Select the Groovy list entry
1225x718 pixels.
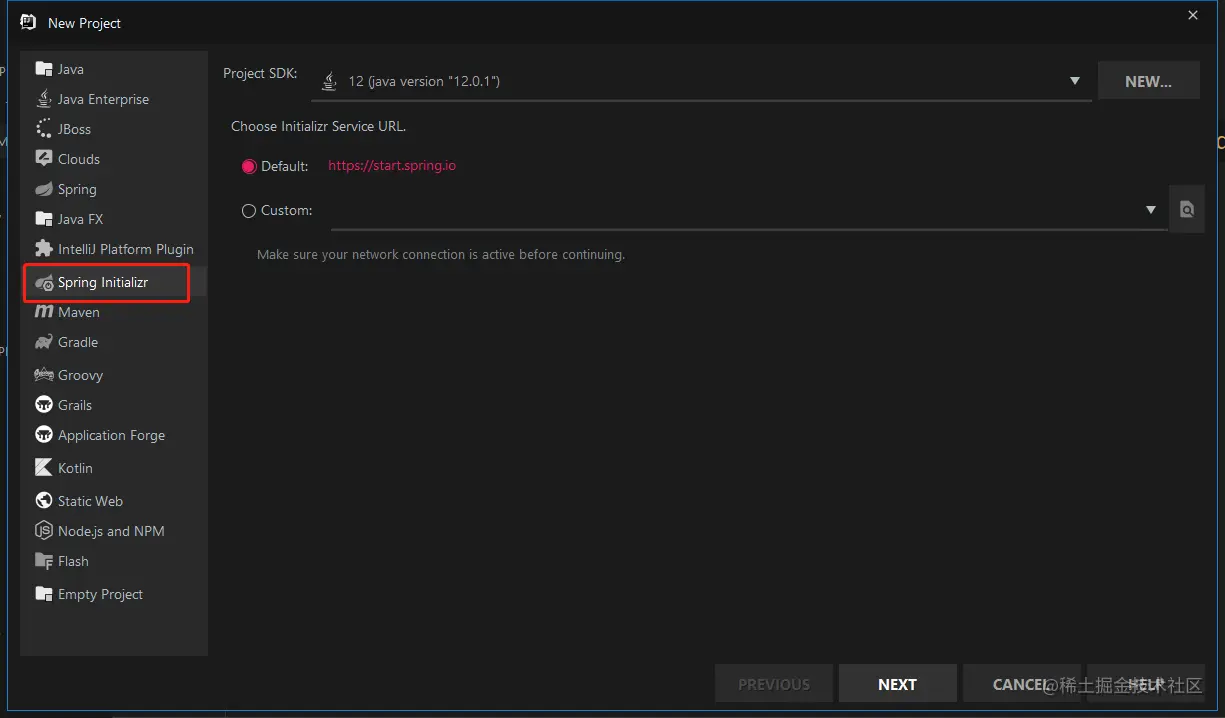click(114, 375)
